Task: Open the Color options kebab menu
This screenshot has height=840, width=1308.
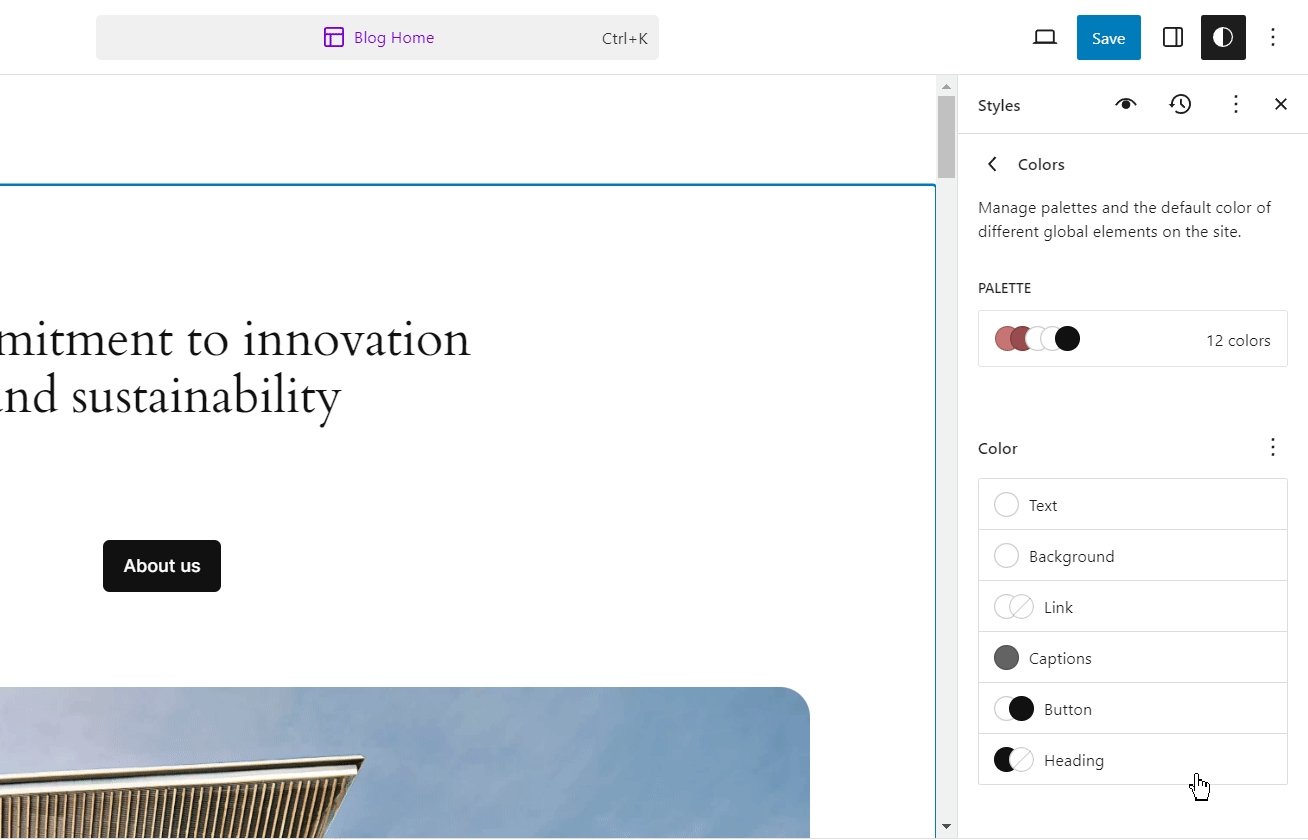Action: (x=1273, y=447)
